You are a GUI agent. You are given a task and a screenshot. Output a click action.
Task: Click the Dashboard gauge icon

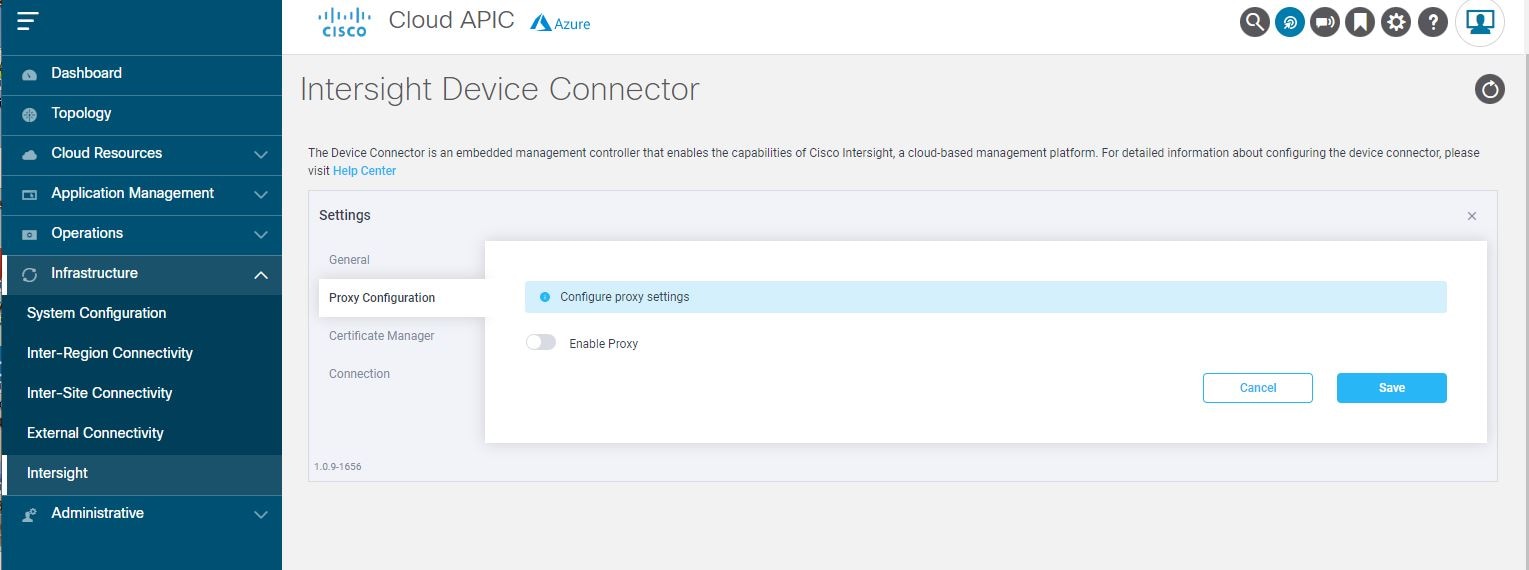29,75
